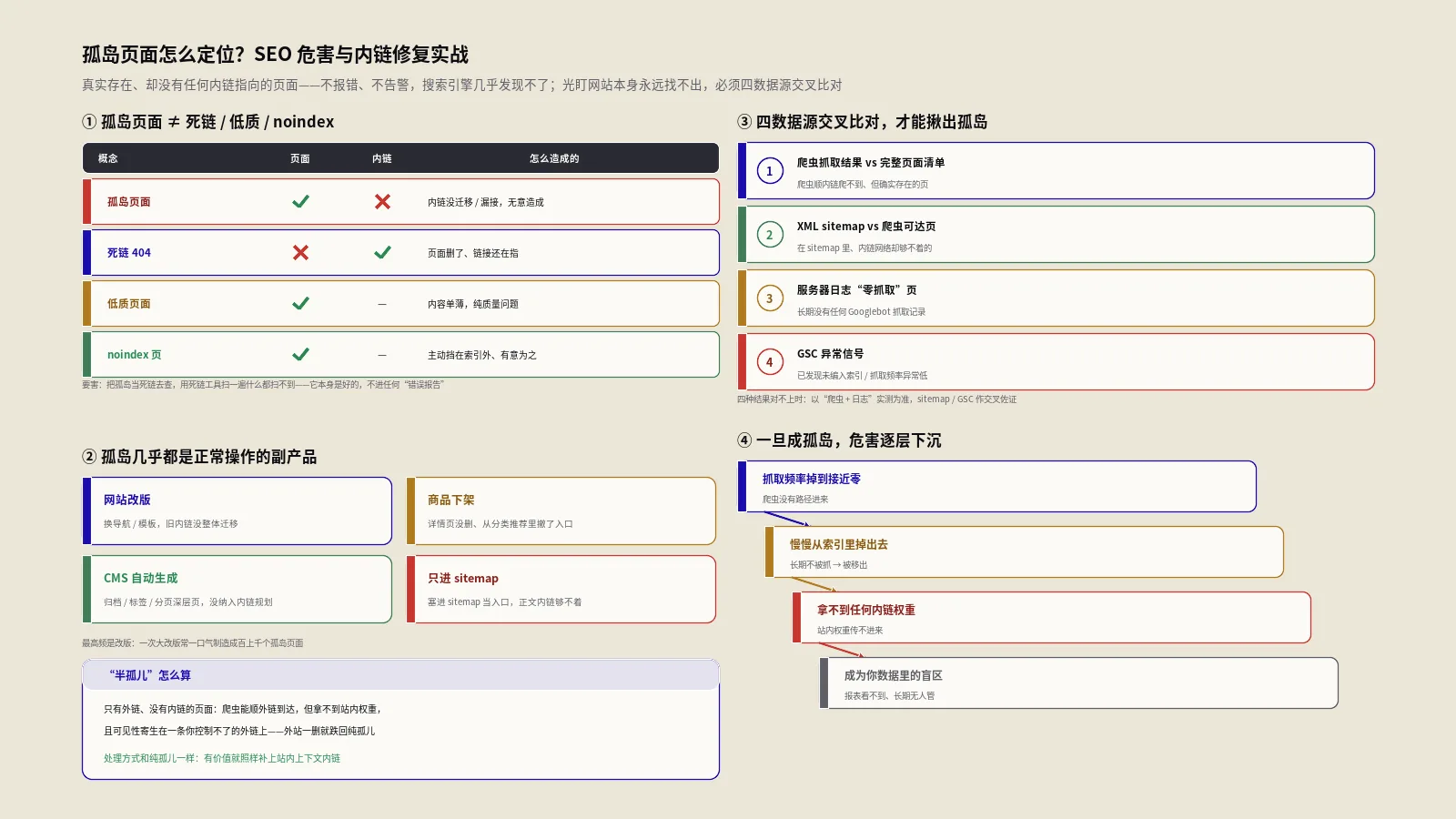The width and height of the screenshot is (1456, 819).
Task: Click the 概念 column header
Action: (x=108, y=158)
